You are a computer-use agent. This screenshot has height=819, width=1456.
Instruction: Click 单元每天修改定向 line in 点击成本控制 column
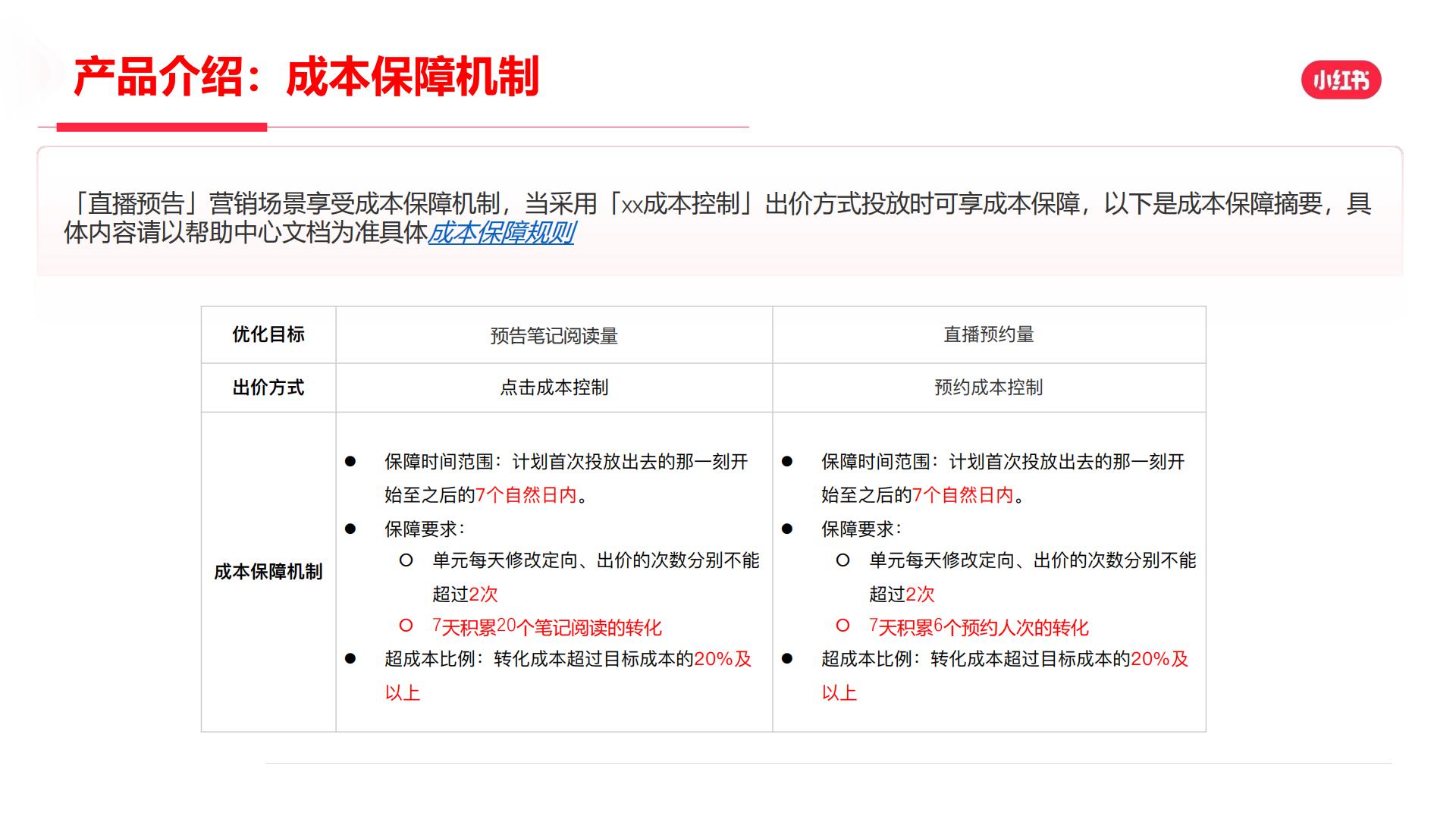596,577
